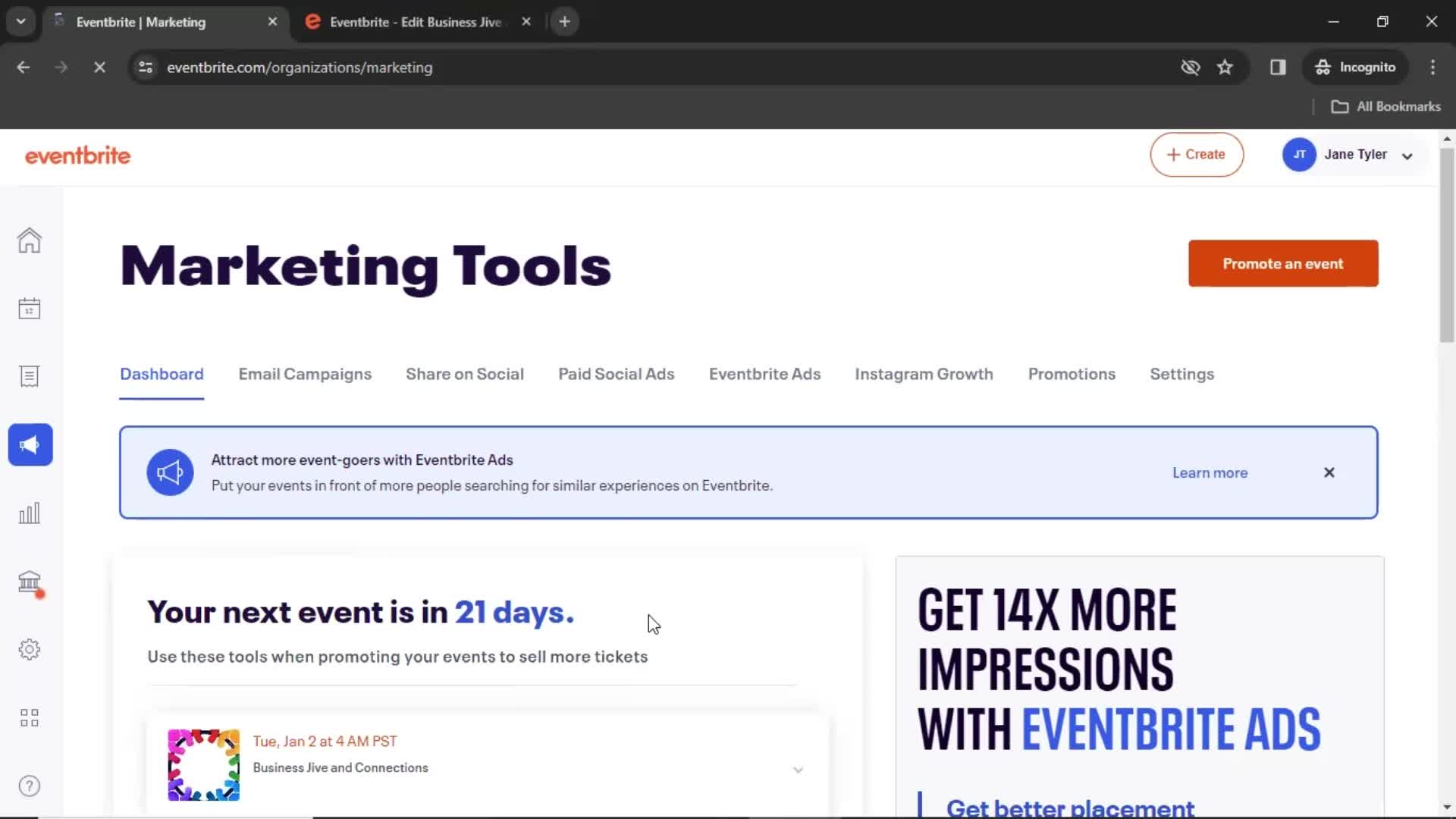Open a new browser tab

click(564, 22)
